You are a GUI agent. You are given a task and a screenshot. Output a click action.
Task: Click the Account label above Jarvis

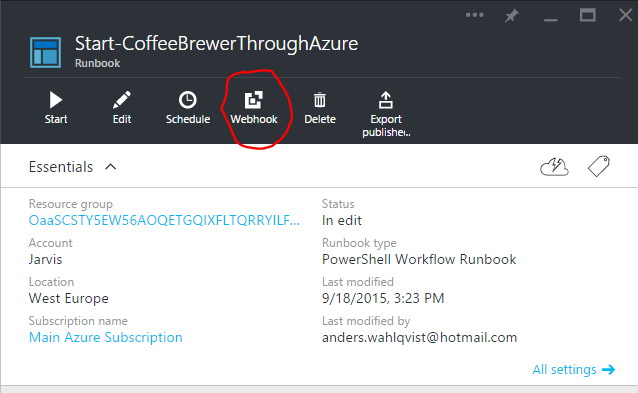(x=50, y=243)
